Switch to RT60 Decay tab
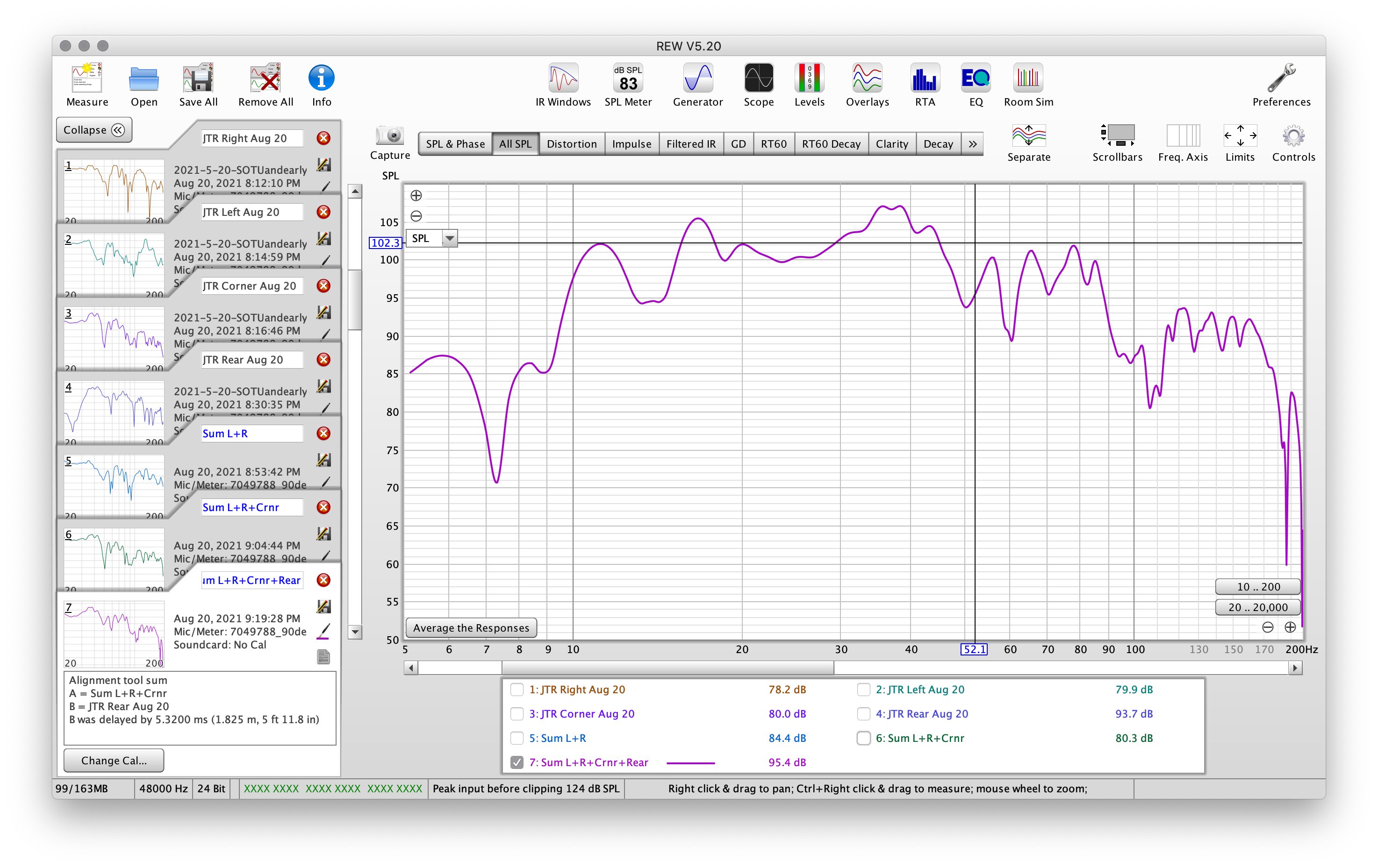Screen dimensions: 1378x868 point(831,144)
